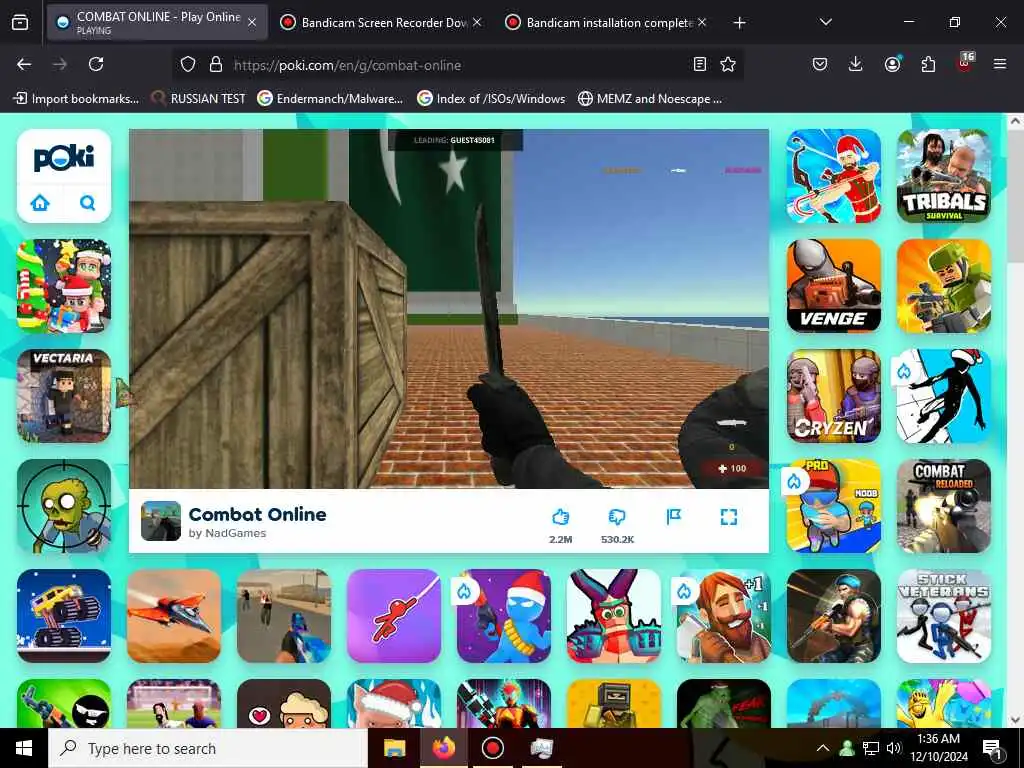Screen dimensions: 1024x768
Task: Open Bandicam recorder taskbar icon
Action: (492, 748)
